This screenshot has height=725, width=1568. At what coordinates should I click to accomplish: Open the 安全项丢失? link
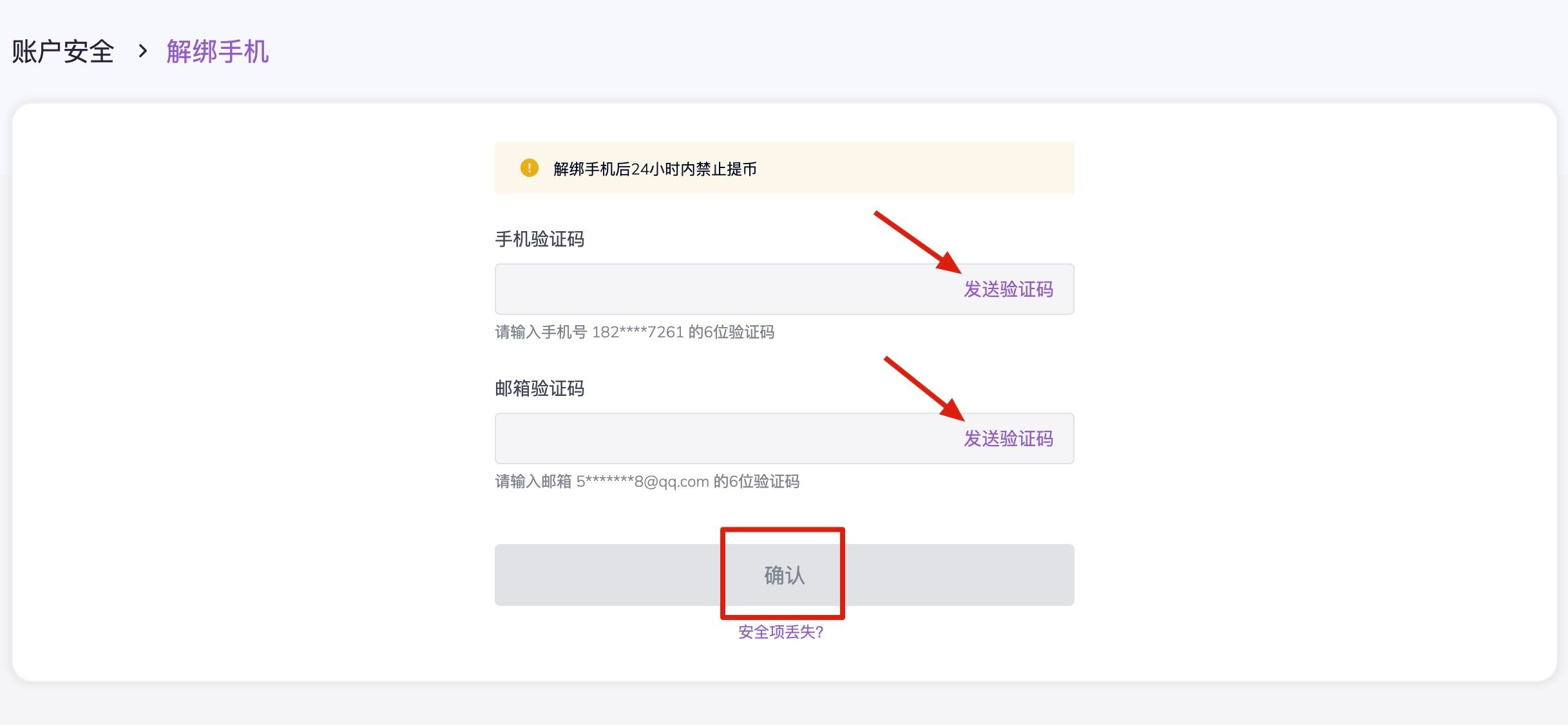tap(781, 632)
